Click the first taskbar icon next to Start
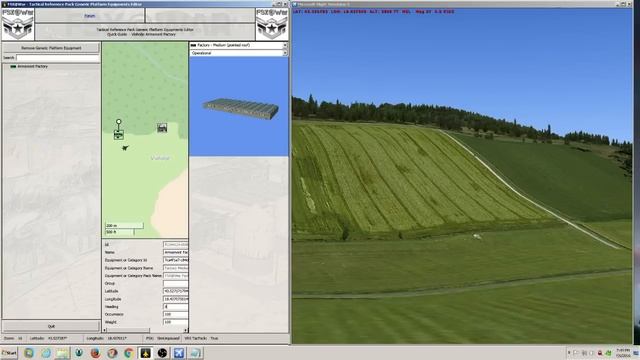This screenshot has height=360, width=640. point(29,353)
